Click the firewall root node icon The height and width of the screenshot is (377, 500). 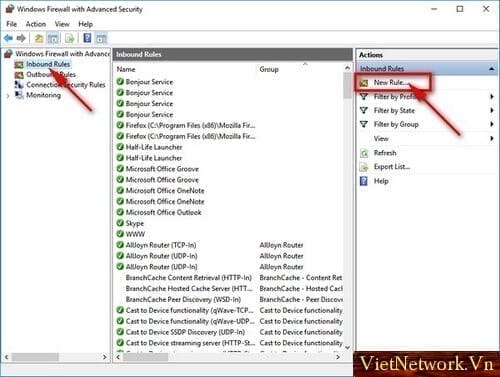pos(8,54)
